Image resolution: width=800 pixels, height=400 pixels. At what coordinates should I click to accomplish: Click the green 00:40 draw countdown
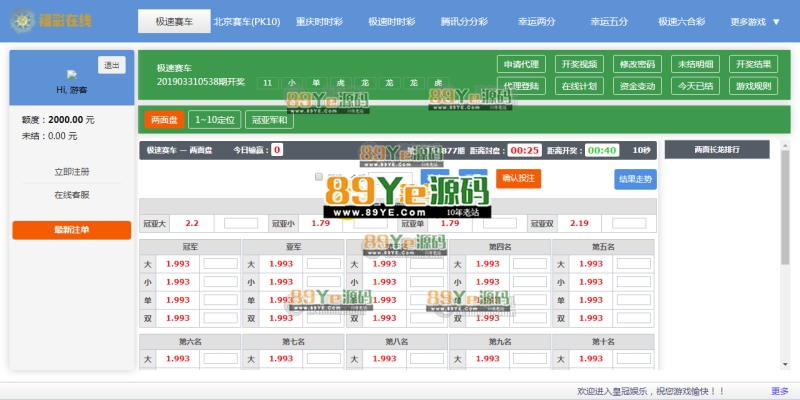coord(602,150)
